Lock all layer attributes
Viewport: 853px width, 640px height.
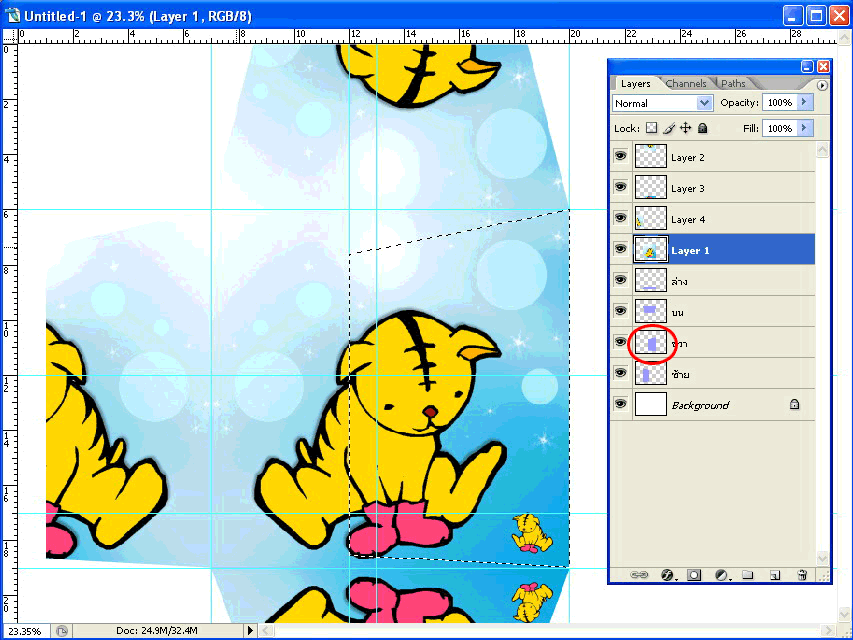point(702,128)
